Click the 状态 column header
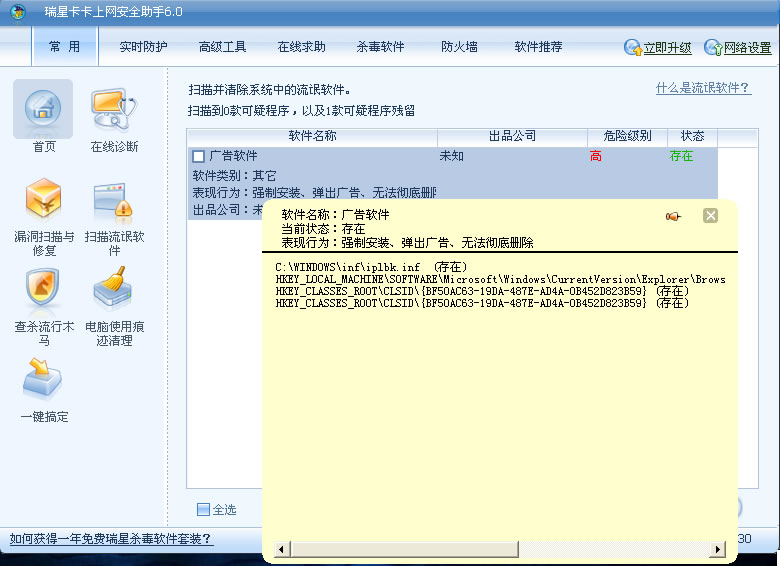This screenshot has width=780, height=566. pos(692,136)
